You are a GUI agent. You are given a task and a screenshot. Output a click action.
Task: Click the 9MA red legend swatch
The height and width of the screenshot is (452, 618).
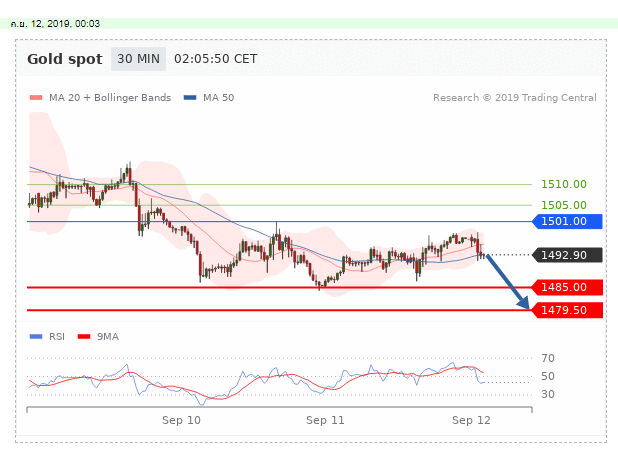click(84, 337)
